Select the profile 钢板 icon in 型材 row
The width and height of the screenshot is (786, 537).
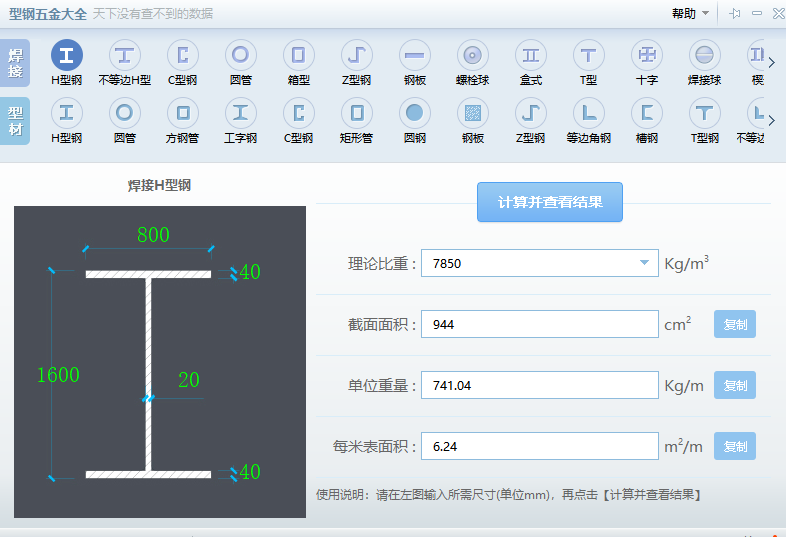[473, 113]
